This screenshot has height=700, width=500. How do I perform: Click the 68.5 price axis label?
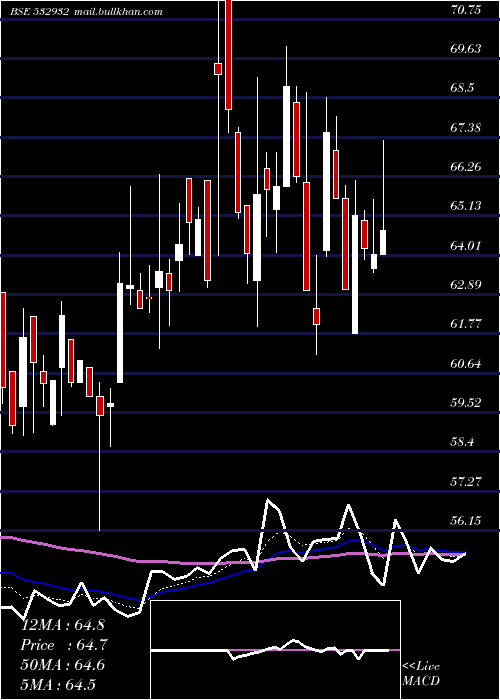coord(462,88)
